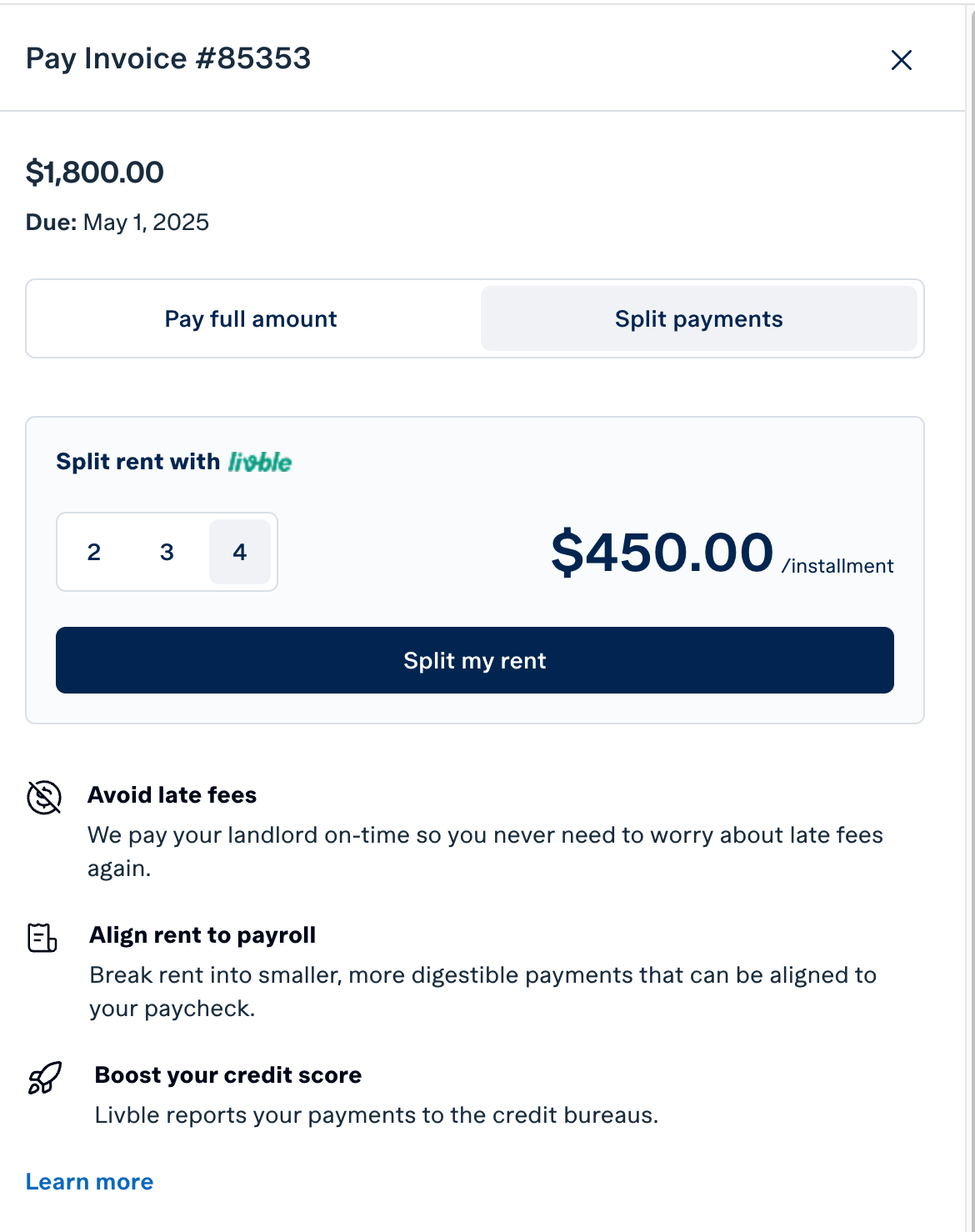The width and height of the screenshot is (975, 1232).
Task: Click the Boost your credit score heading
Action: pos(228,1075)
